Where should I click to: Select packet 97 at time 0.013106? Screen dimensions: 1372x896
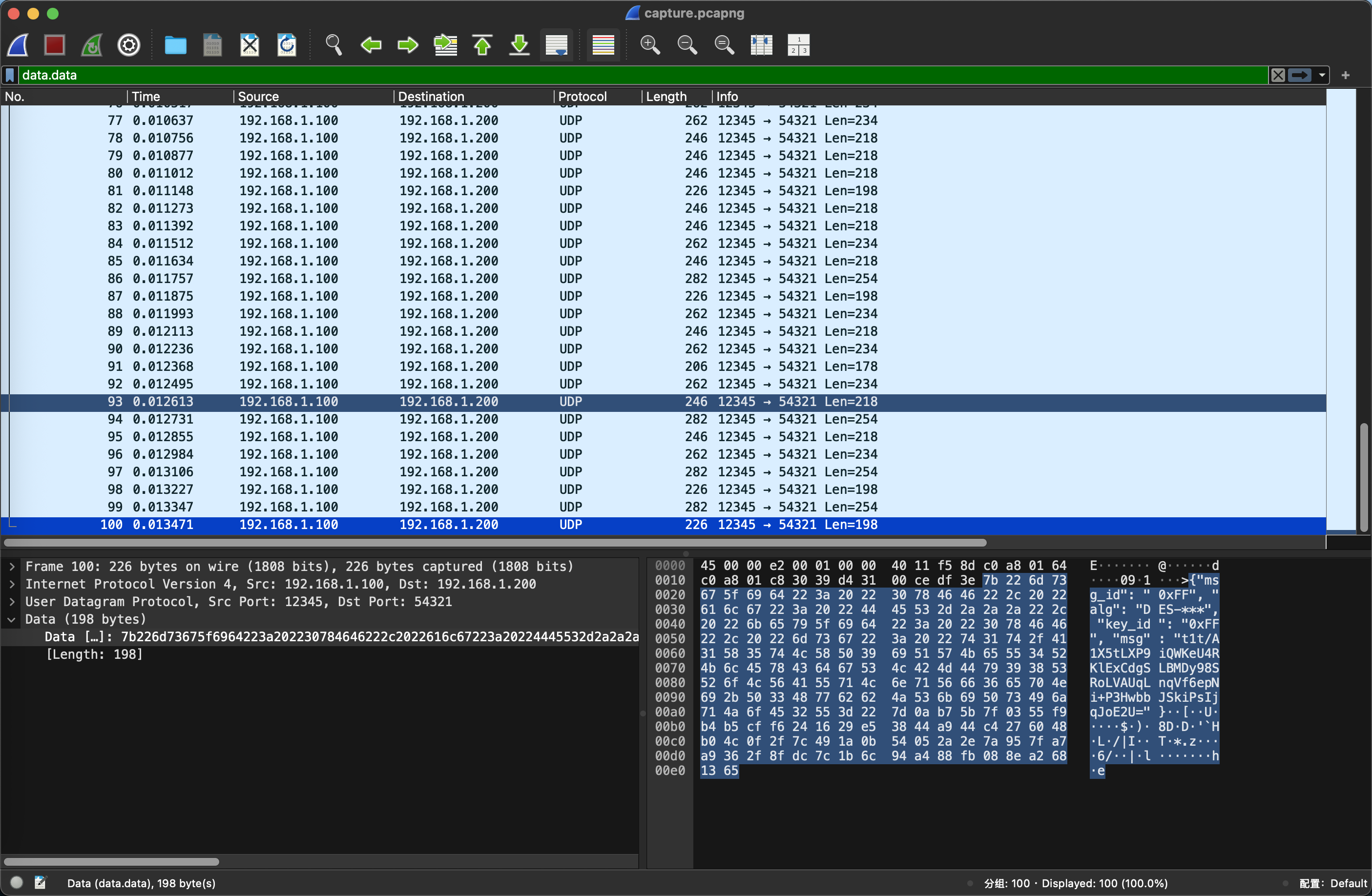coord(663,472)
